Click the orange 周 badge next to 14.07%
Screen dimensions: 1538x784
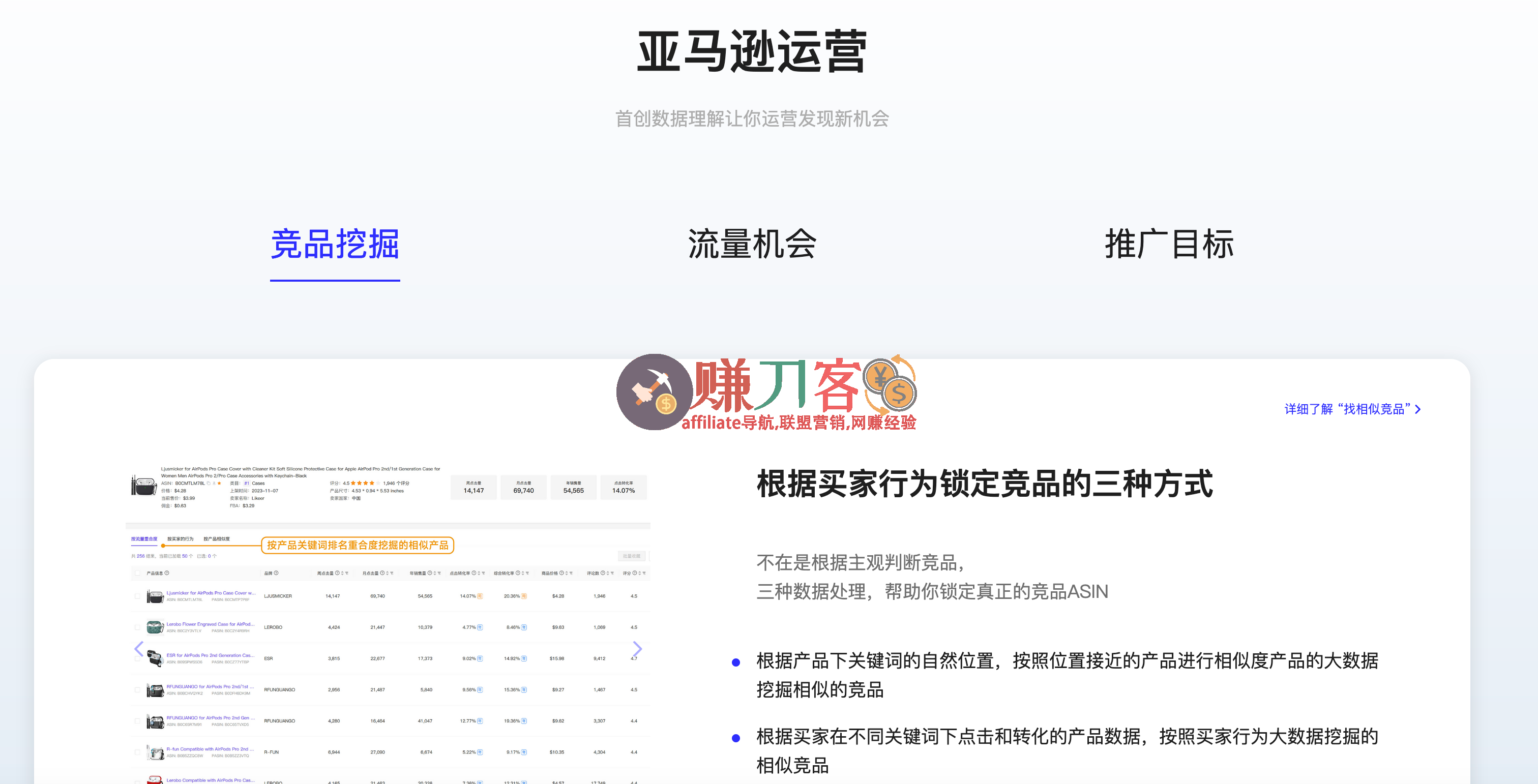[480, 596]
